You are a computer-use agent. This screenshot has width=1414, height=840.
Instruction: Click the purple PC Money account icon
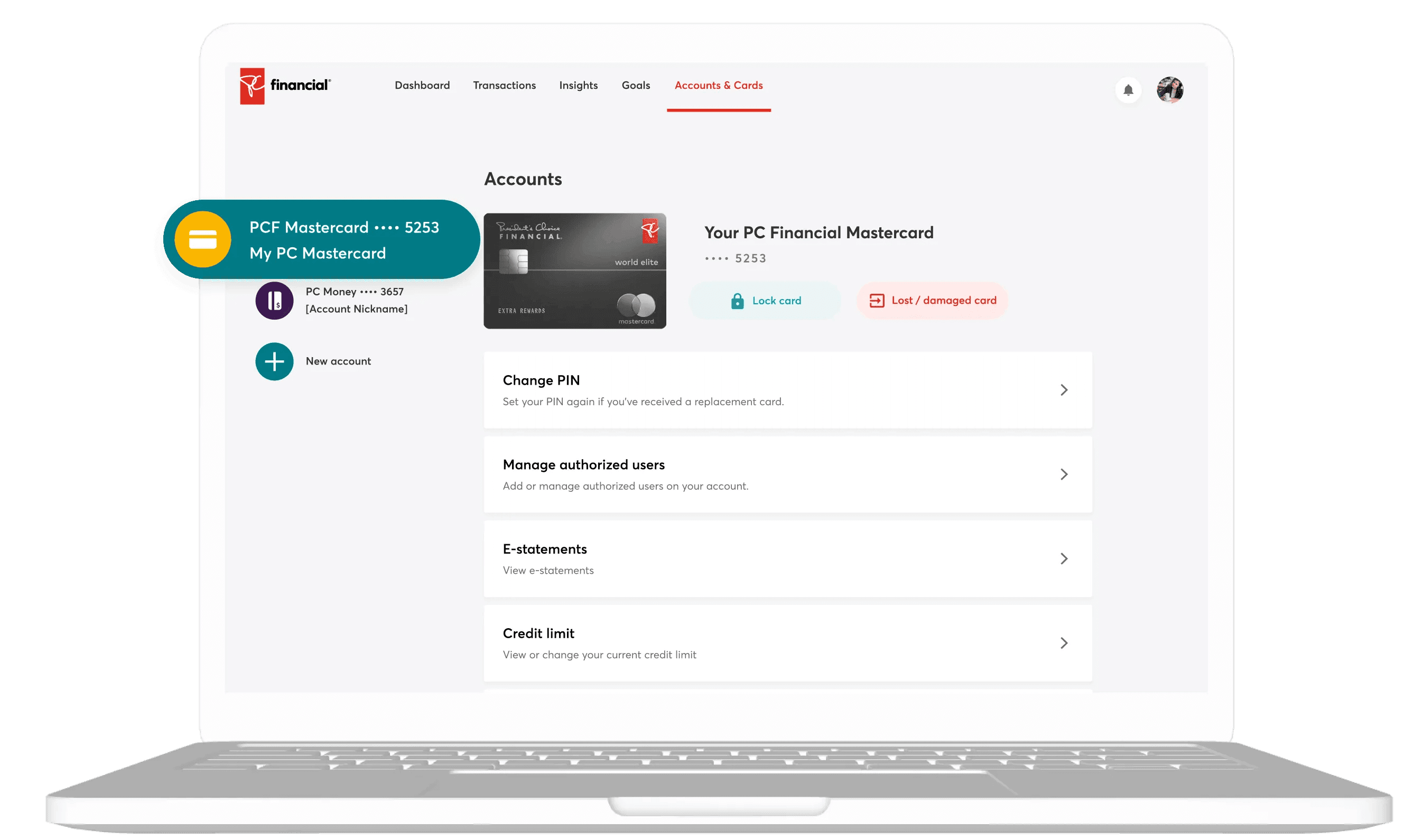click(275, 301)
